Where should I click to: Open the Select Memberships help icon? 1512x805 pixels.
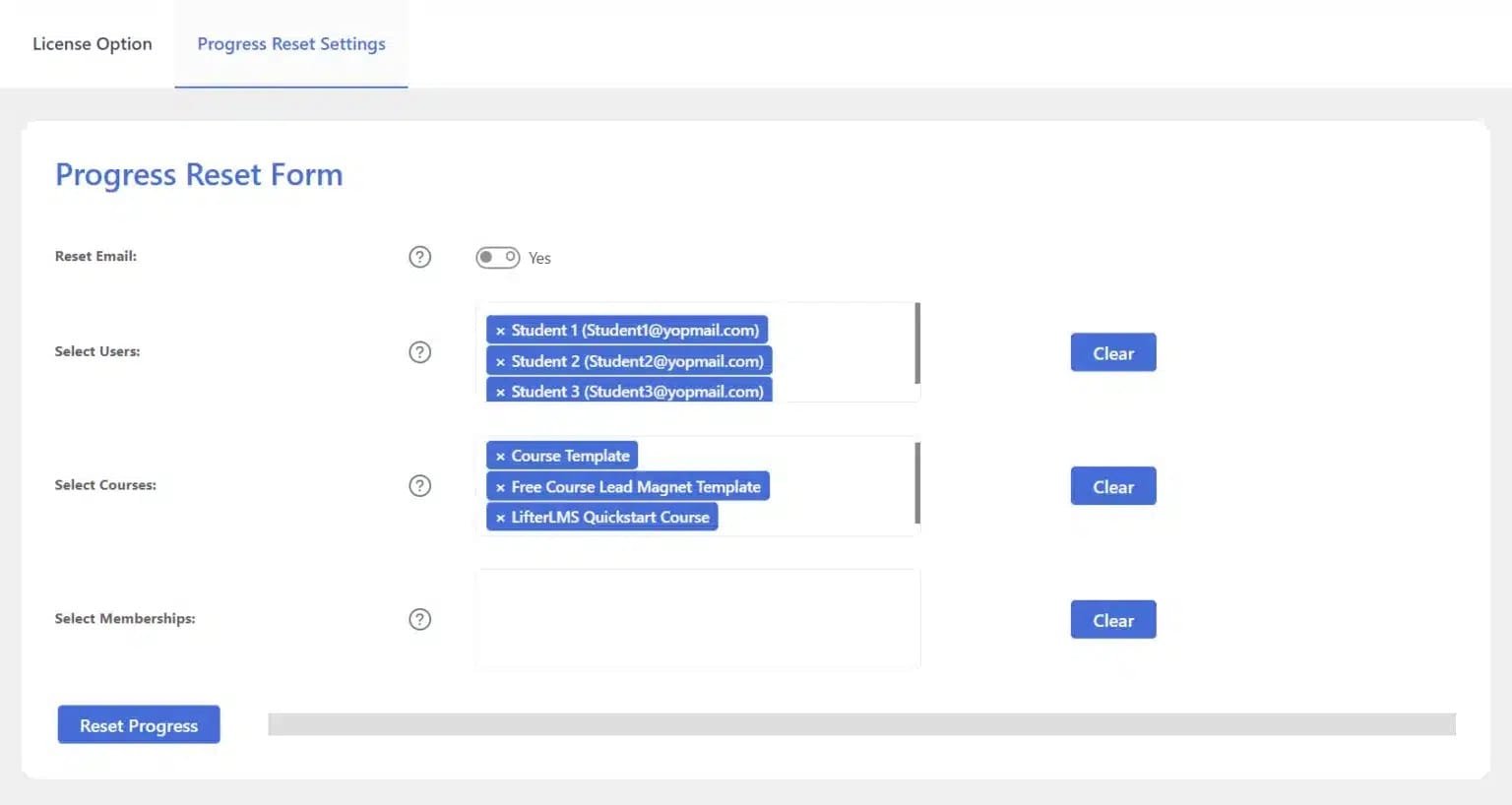pos(419,619)
